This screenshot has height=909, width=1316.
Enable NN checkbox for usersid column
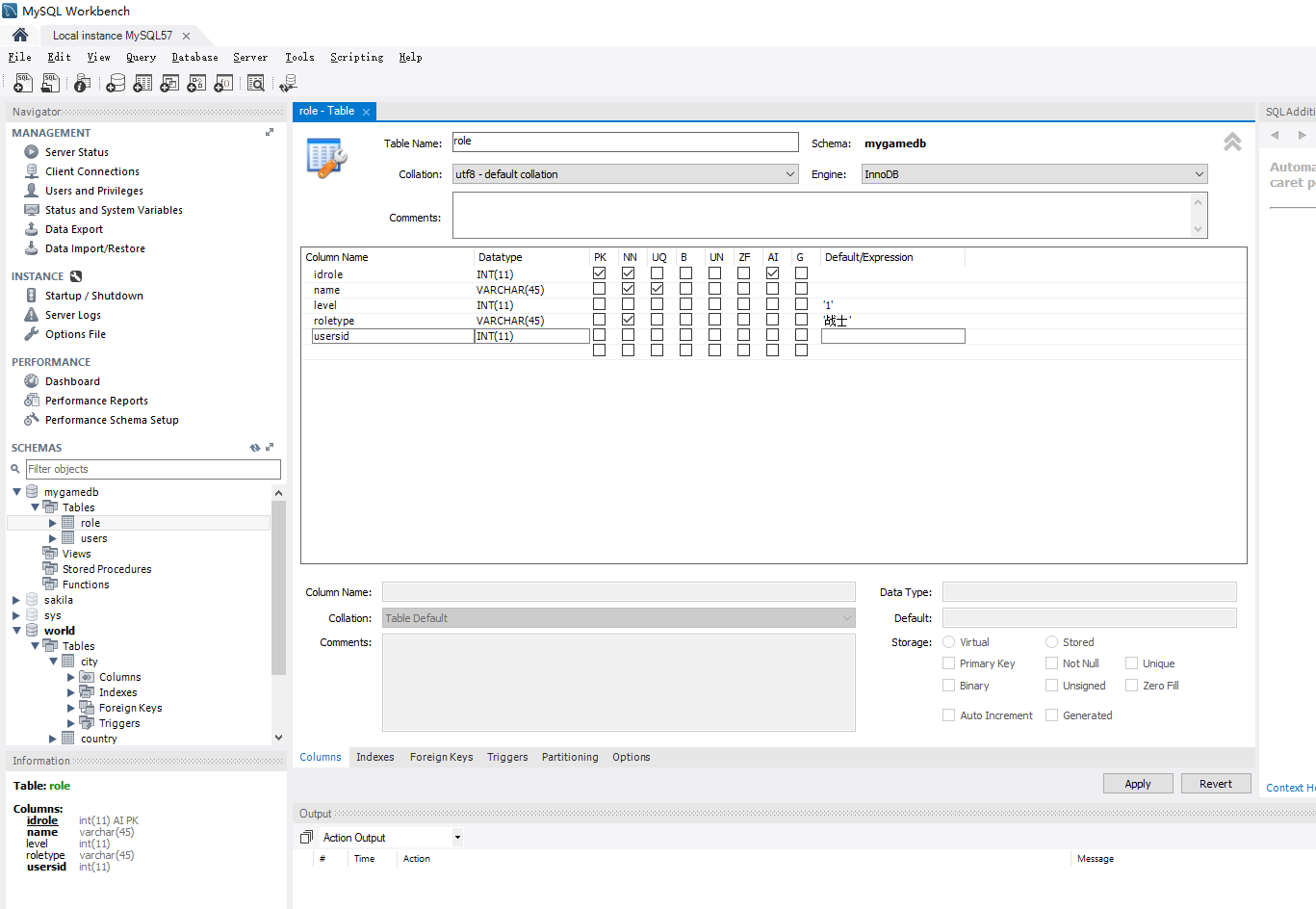click(628, 335)
